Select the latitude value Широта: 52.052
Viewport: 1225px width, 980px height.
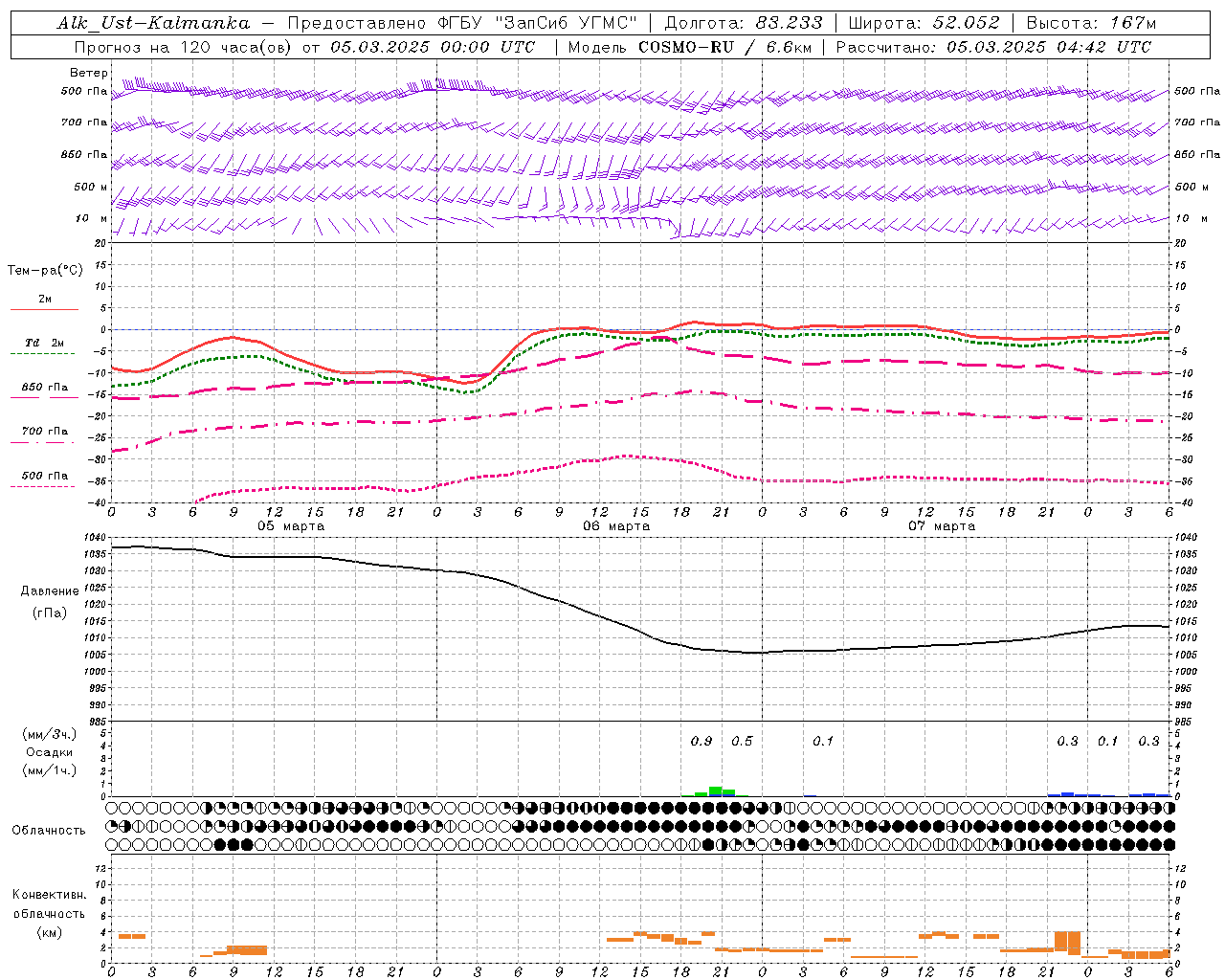(924, 23)
